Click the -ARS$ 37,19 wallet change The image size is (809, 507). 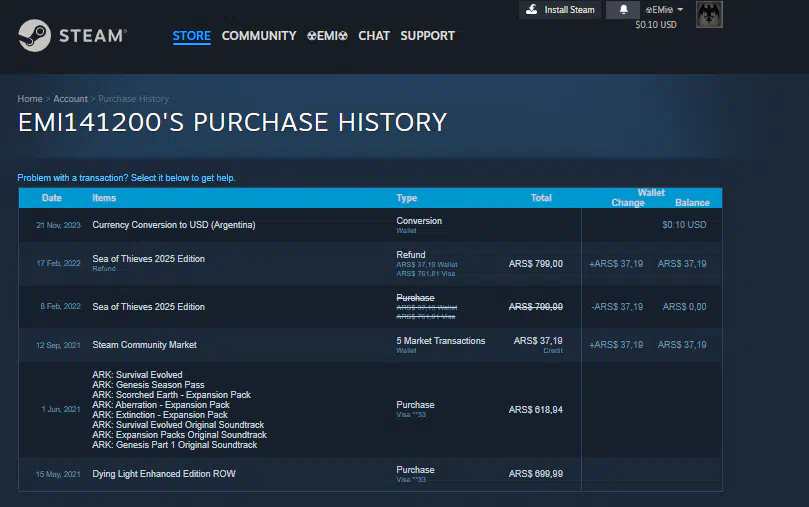click(x=617, y=307)
